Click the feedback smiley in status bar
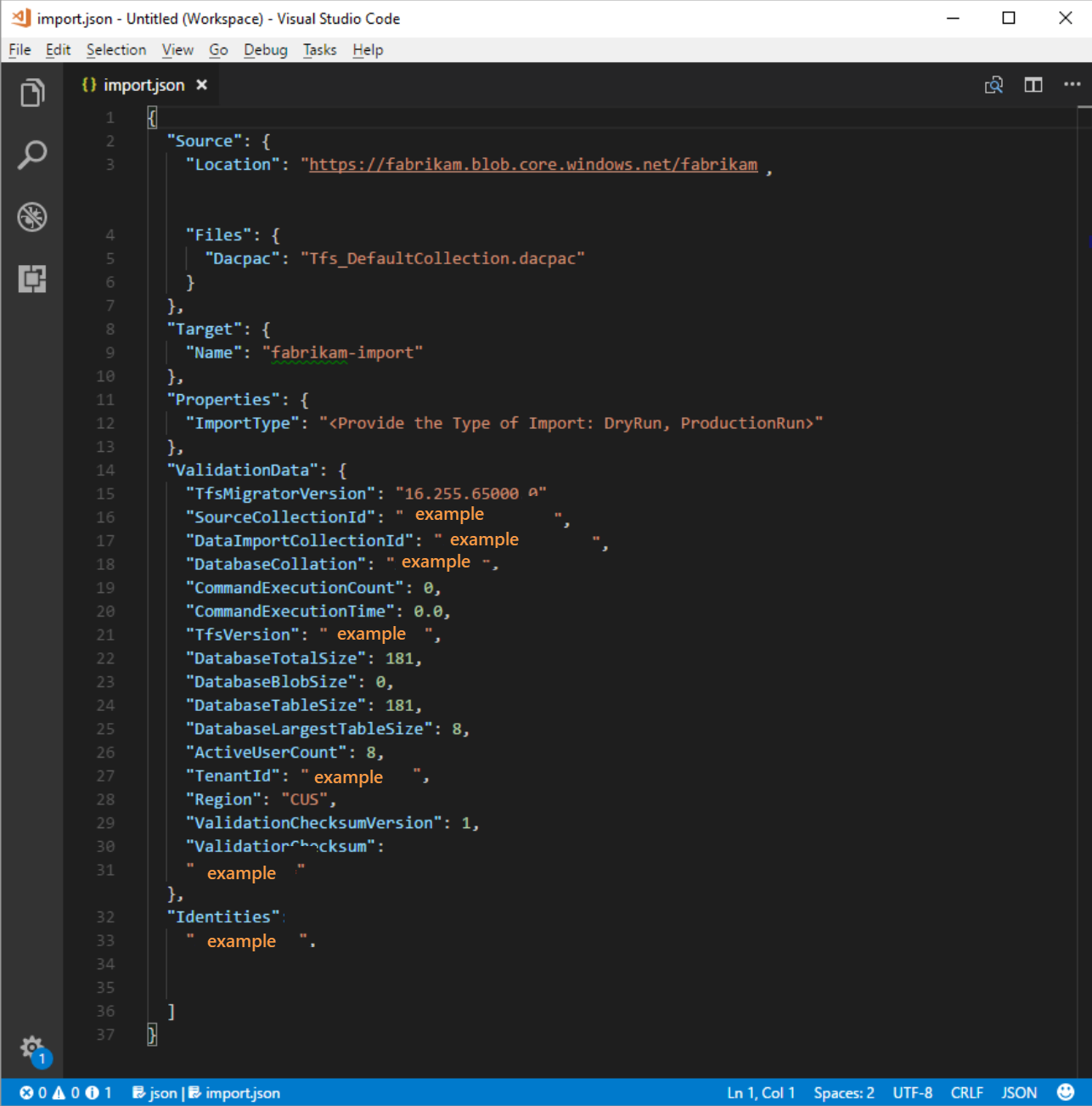Viewport: 1092px width, 1106px height. click(1067, 1092)
